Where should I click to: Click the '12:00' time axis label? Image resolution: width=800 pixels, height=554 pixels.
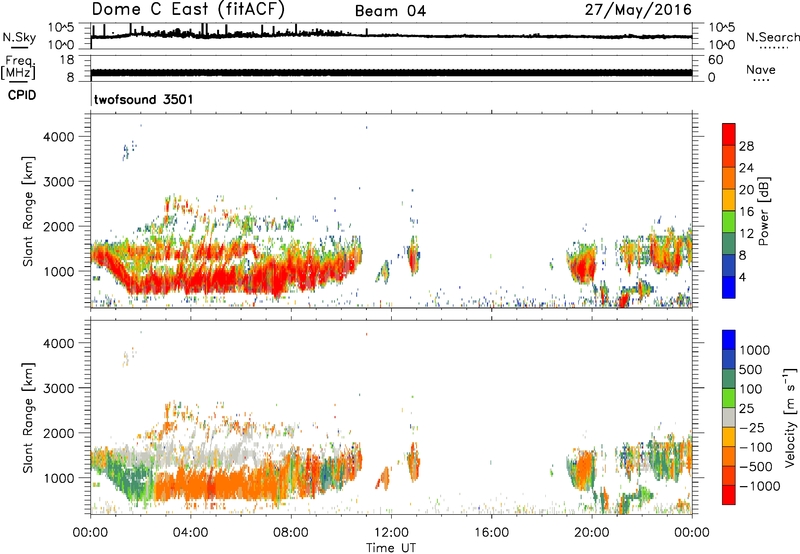click(391, 533)
